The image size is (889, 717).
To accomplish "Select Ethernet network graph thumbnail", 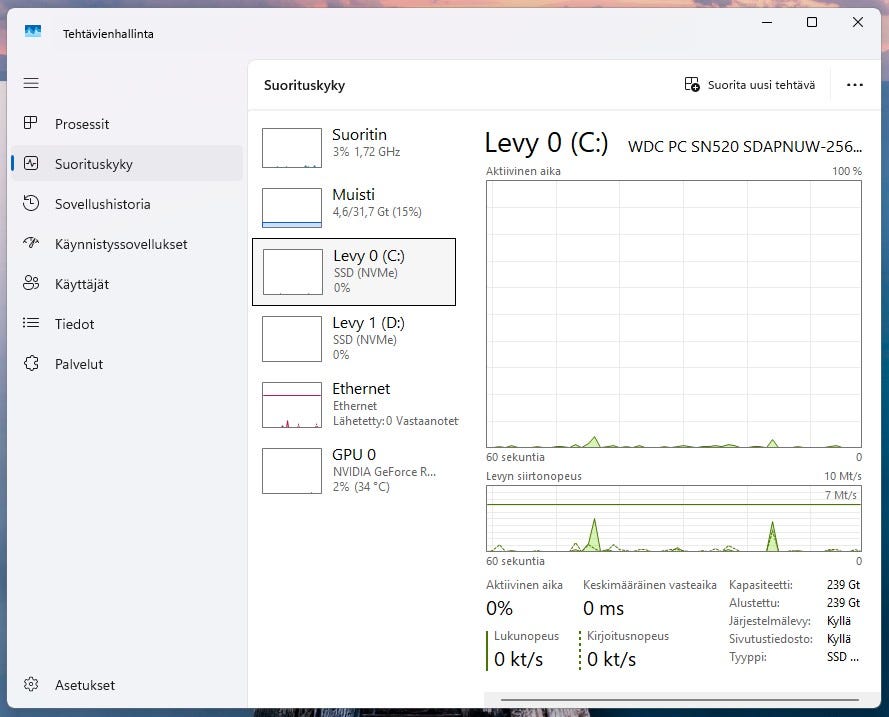I will coord(292,405).
